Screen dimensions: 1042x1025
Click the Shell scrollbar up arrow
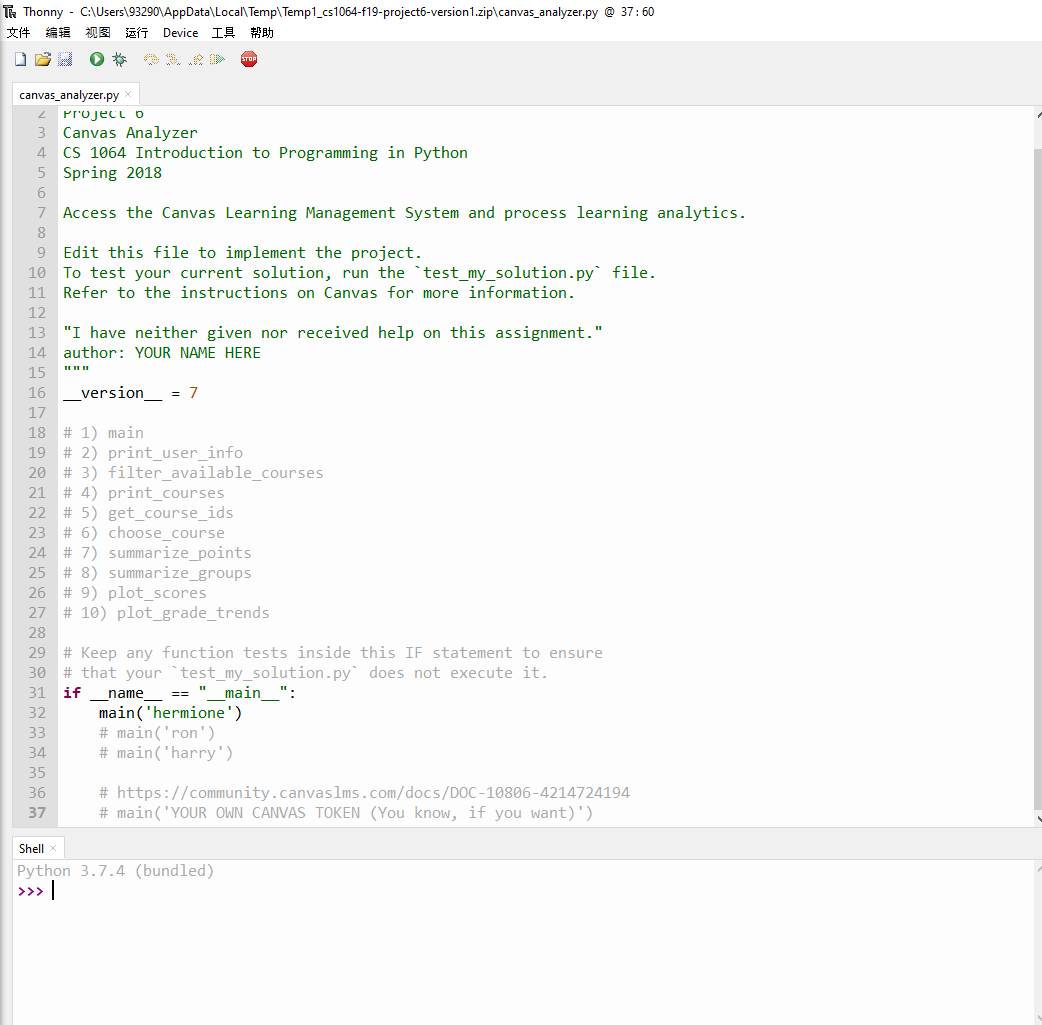point(1038,868)
